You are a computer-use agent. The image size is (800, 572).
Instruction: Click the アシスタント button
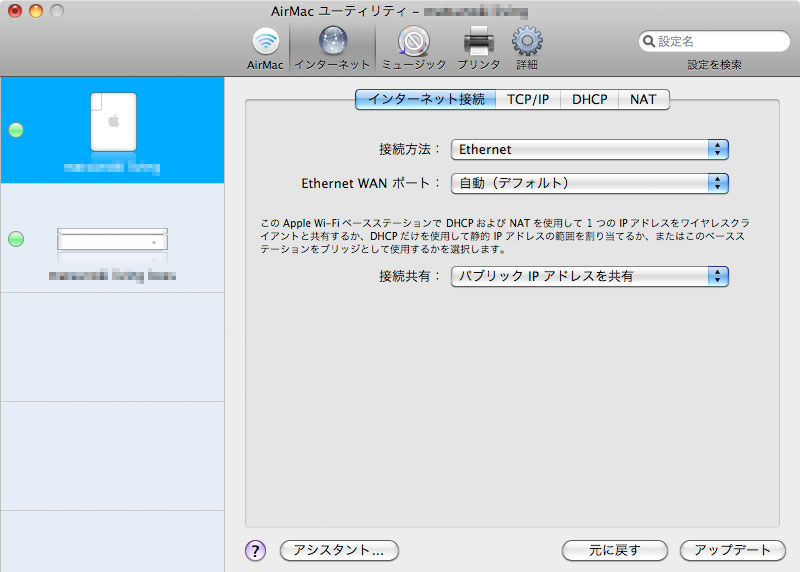coord(339,550)
